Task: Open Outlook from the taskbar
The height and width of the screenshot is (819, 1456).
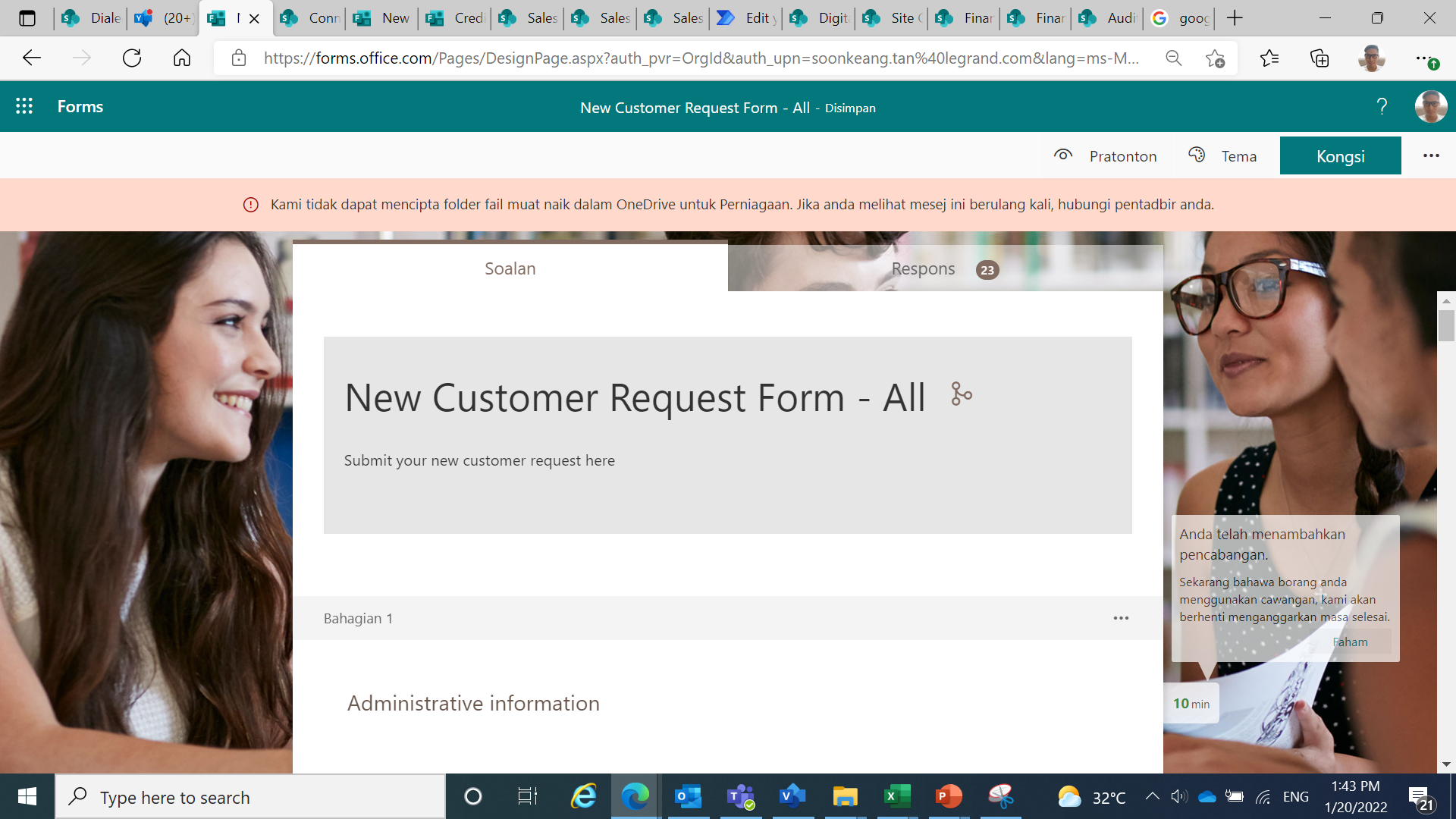Action: point(687,796)
